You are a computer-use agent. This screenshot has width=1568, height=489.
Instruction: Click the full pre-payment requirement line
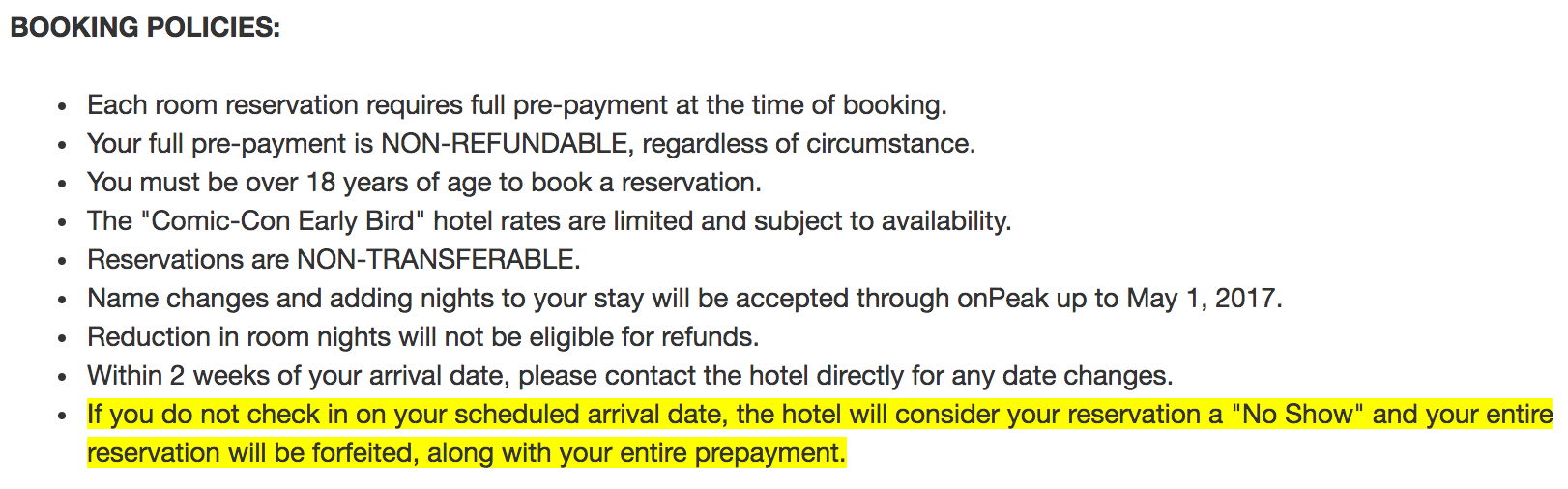[x=516, y=104]
